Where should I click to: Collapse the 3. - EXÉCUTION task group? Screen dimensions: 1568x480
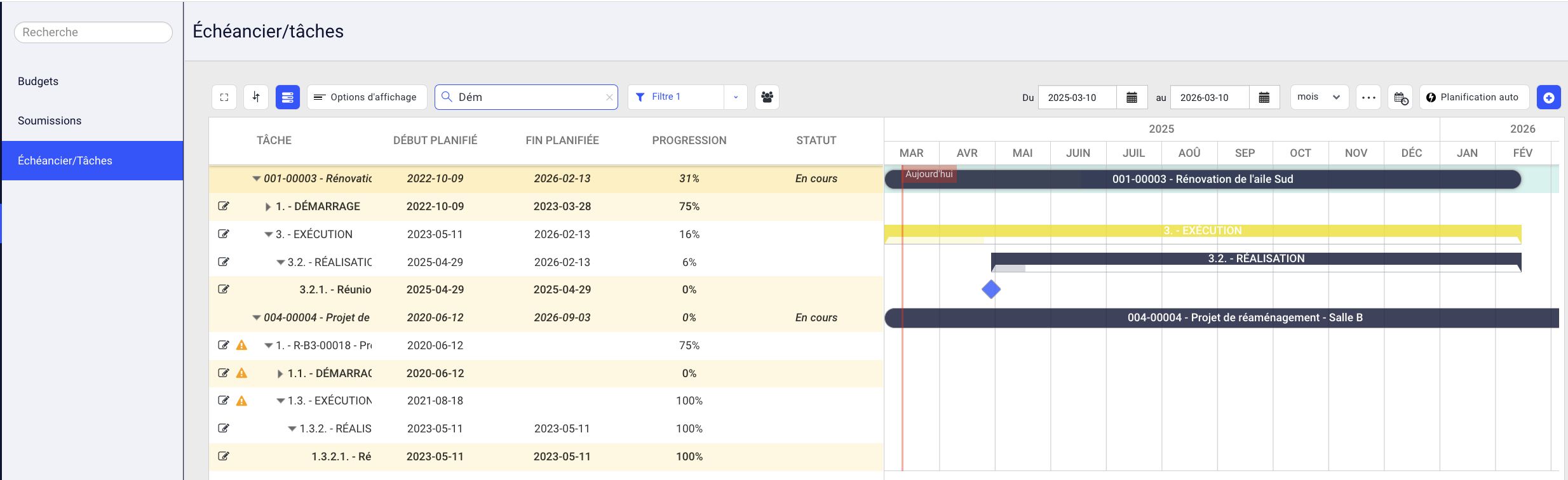[x=268, y=234]
